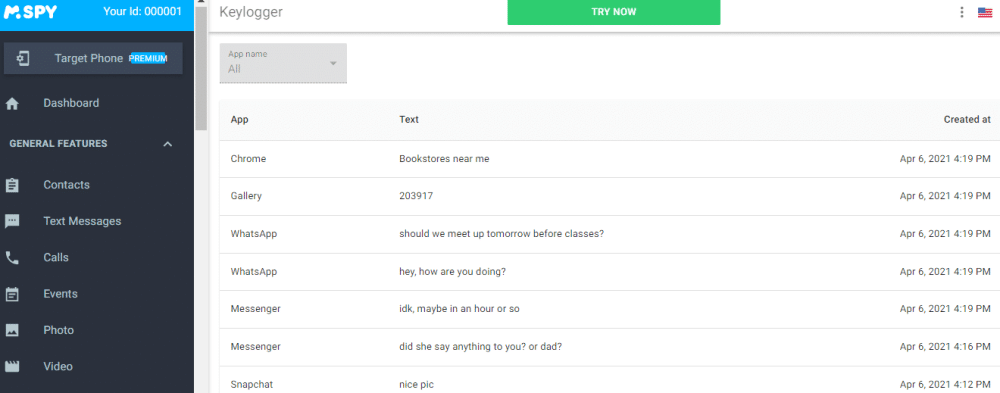This screenshot has width=1000, height=393.
Task: Go to Dashboard in the sidebar
Action: 71,103
